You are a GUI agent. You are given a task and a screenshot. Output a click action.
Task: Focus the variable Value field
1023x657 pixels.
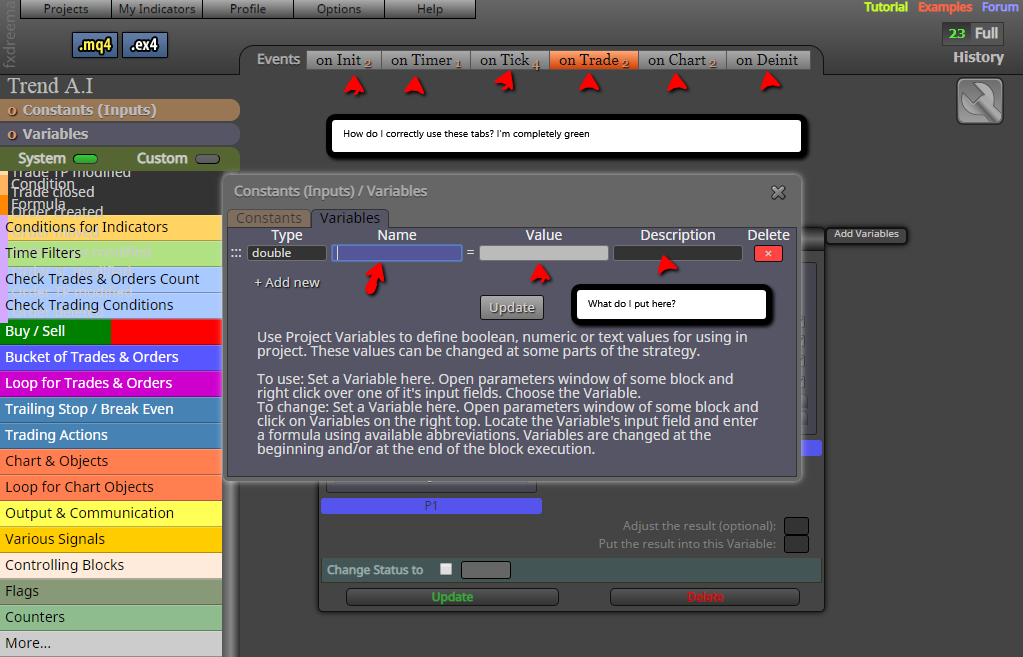[543, 253]
